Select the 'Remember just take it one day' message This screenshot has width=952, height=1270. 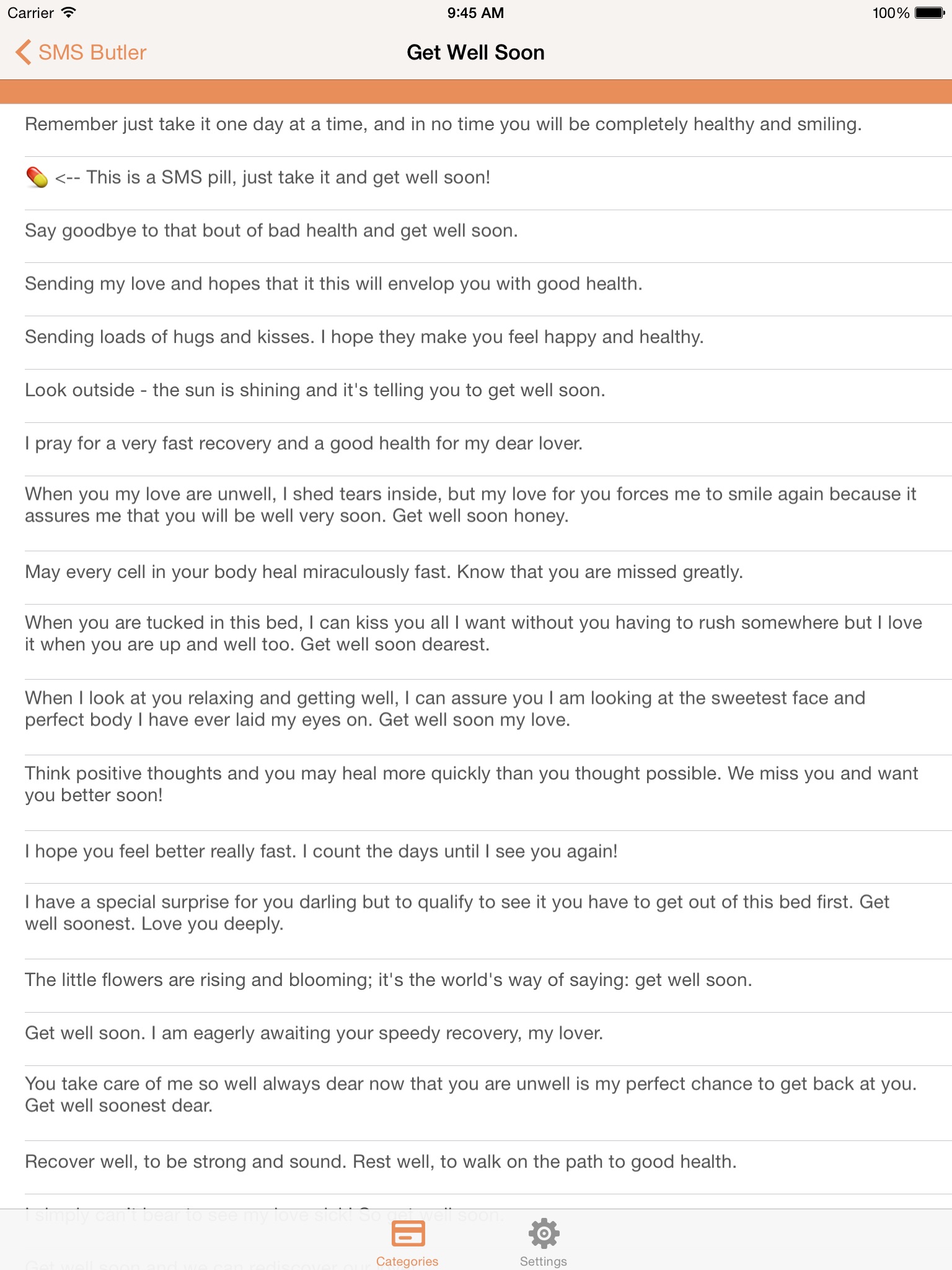point(443,125)
